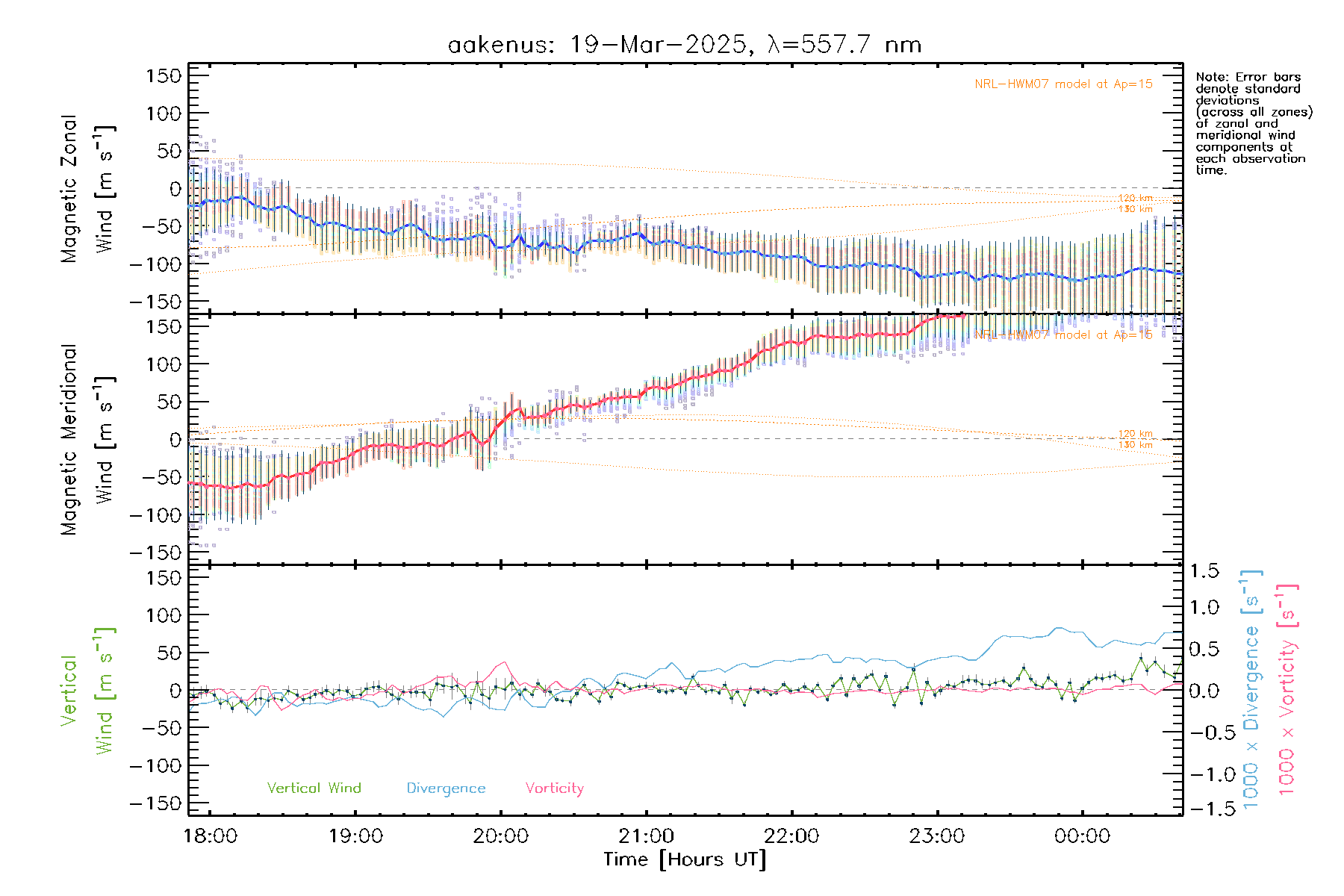Image resolution: width=1344 pixels, height=896 pixels.
Task: Select the 00:00 time axis tick label
Action: [1082, 836]
